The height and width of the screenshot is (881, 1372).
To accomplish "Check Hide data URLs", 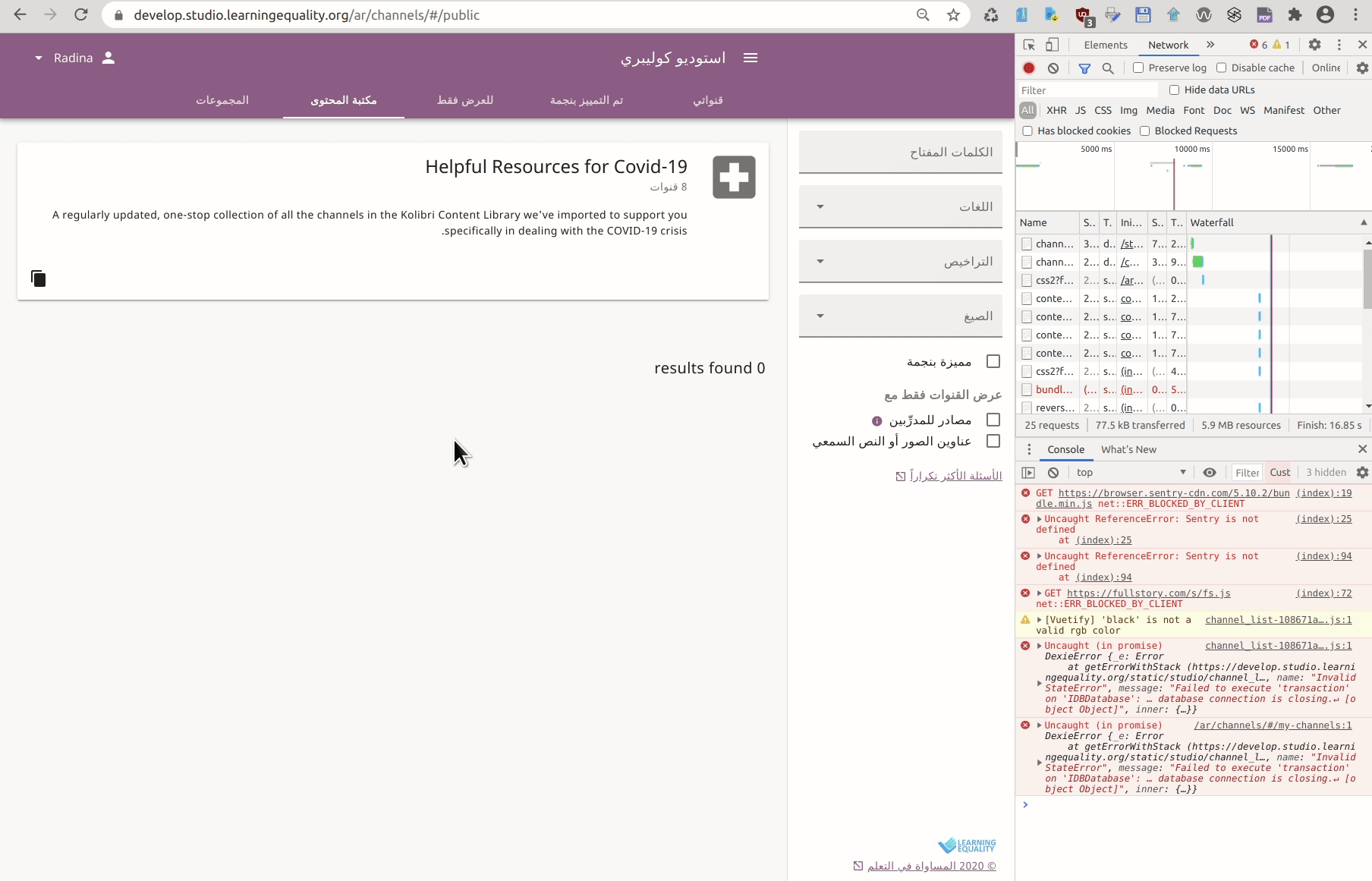I will pos(1174,90).
